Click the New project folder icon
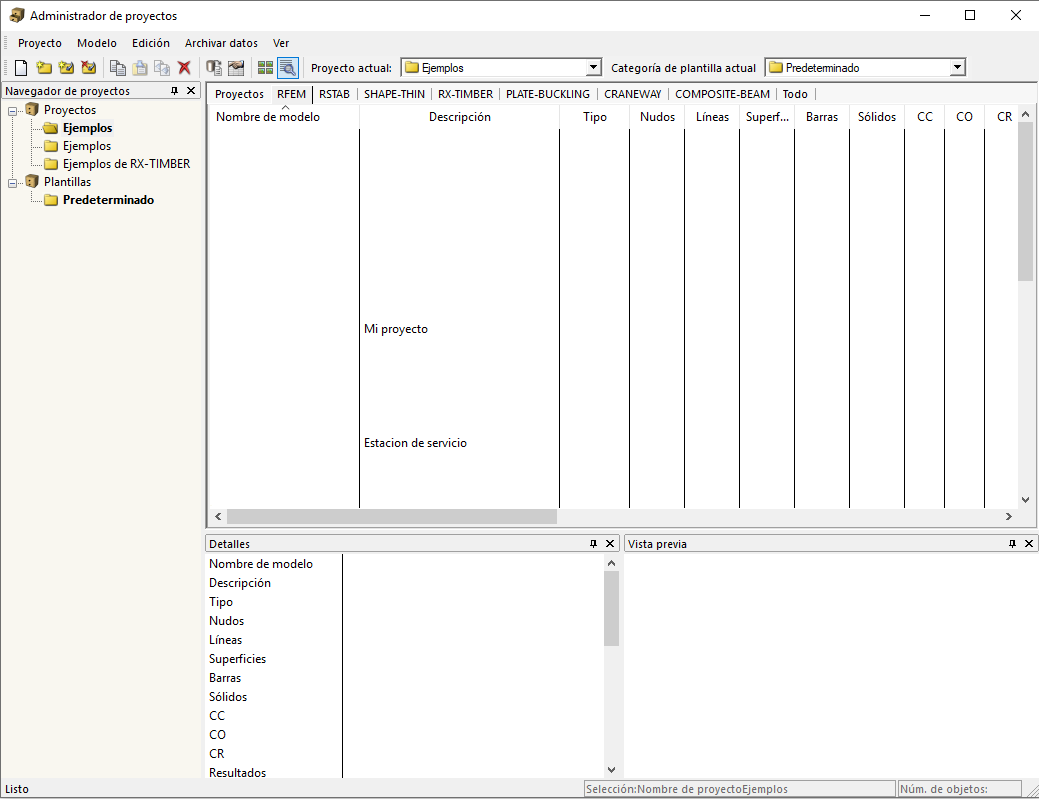The height and width of the screenshot is (799, 1039). [x=44, y=68]
